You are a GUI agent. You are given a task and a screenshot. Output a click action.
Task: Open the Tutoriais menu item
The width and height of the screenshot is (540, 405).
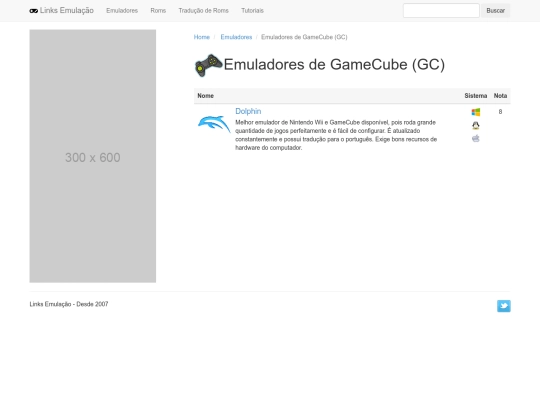coord(252,11)
